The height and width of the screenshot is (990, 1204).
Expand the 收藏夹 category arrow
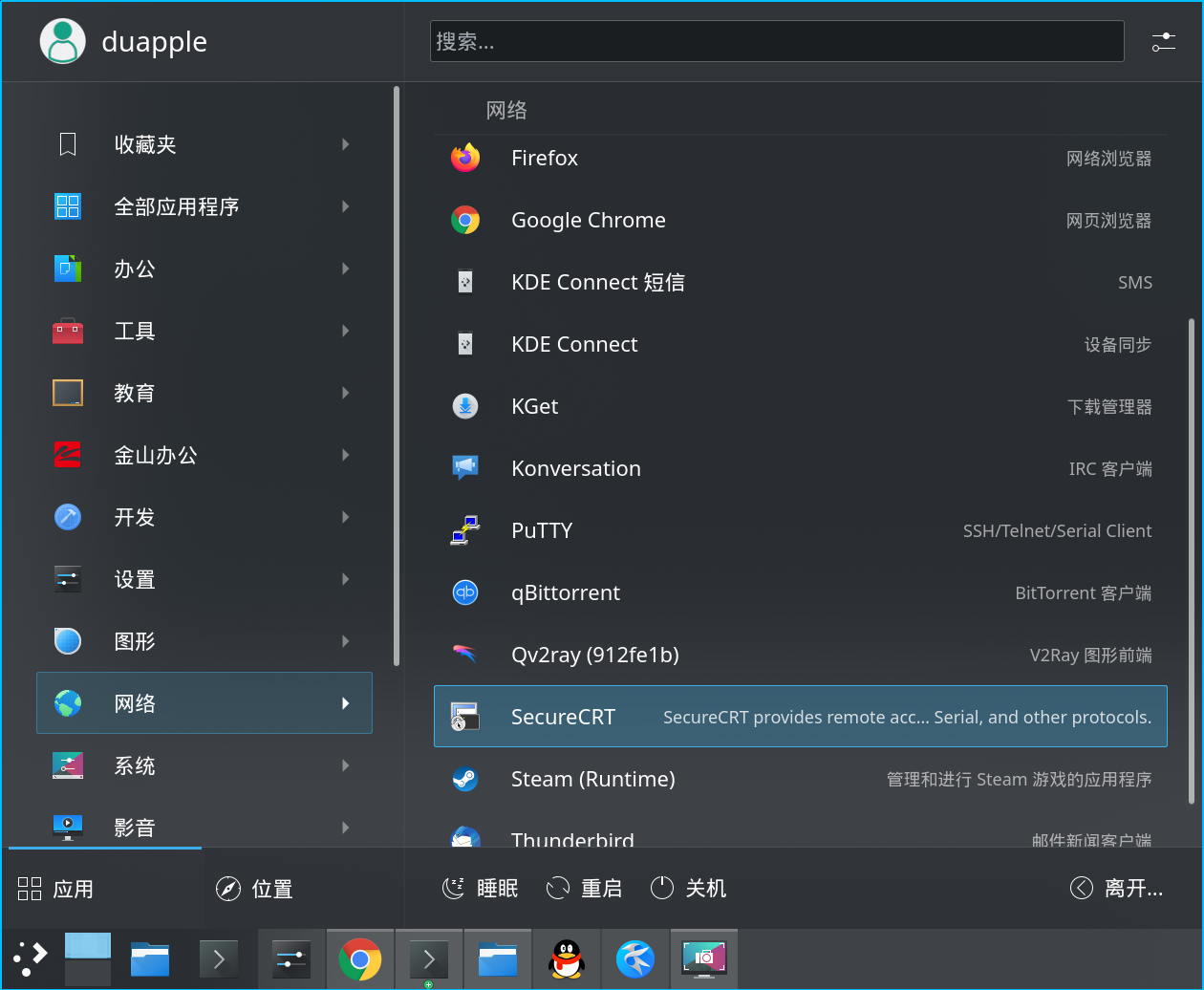point(346,144)
